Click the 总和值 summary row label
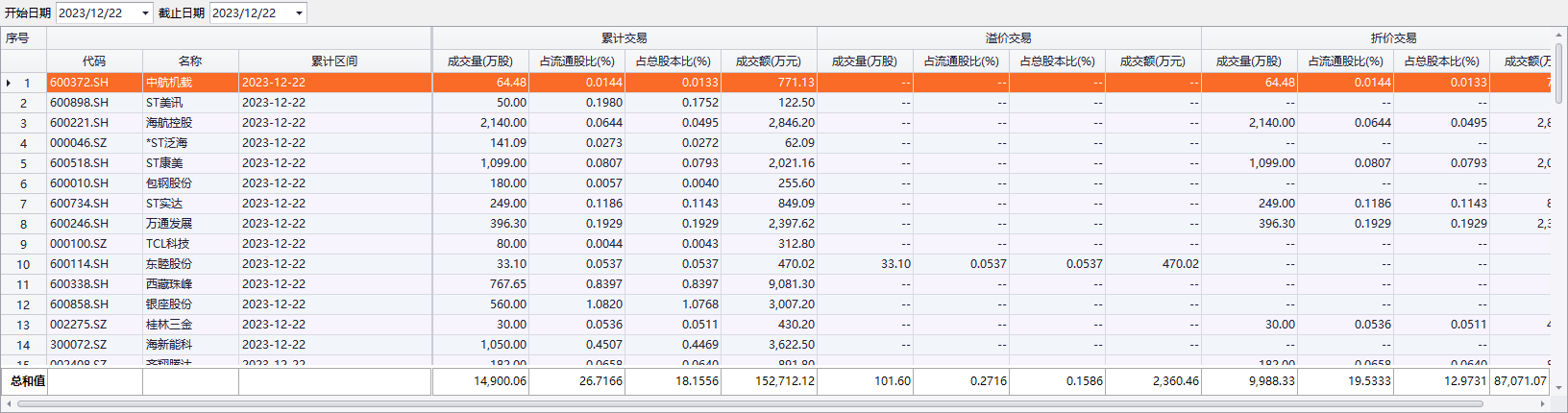 click(27, 381)
